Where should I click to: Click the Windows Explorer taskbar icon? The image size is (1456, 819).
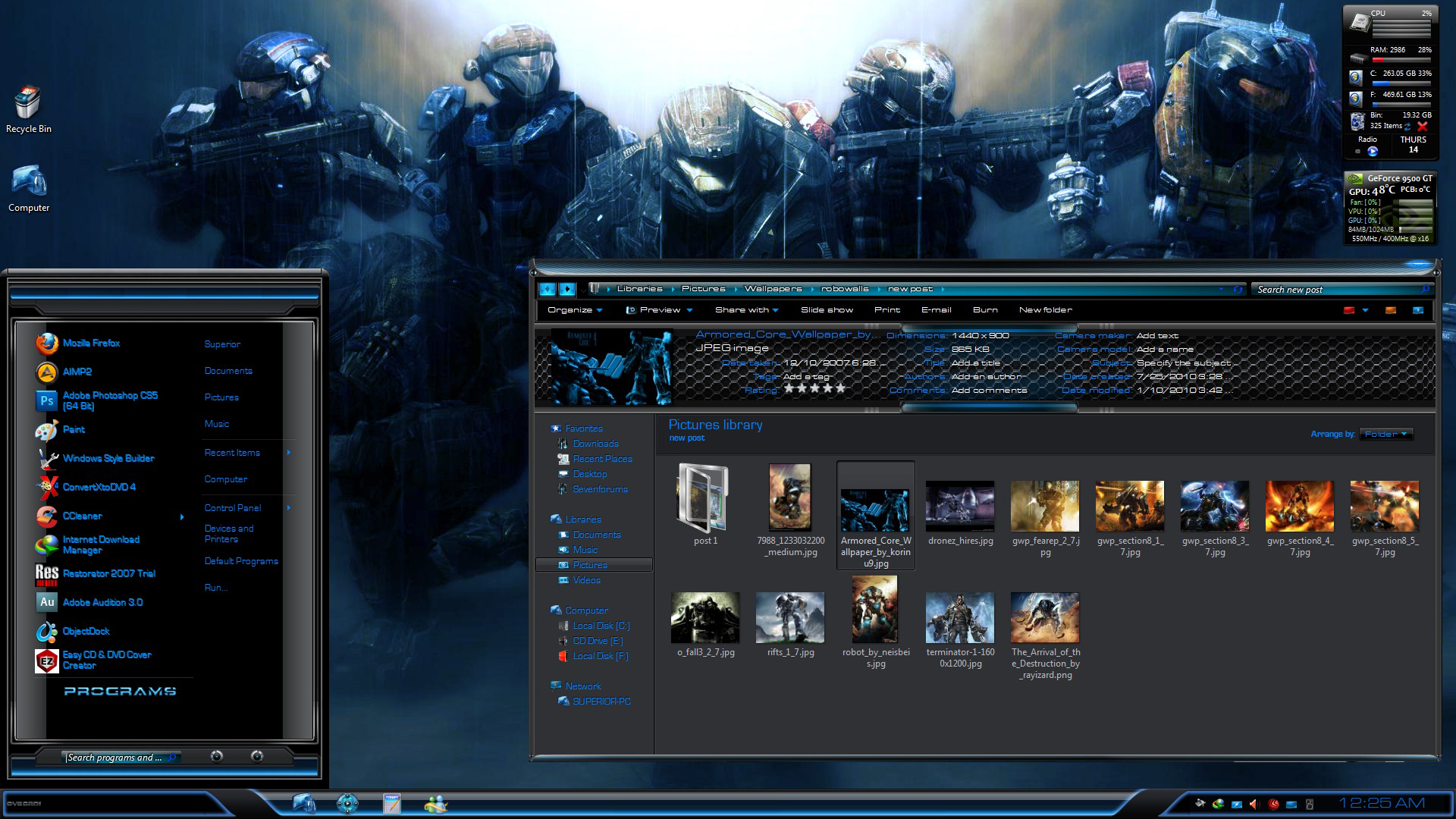point(304,803)
